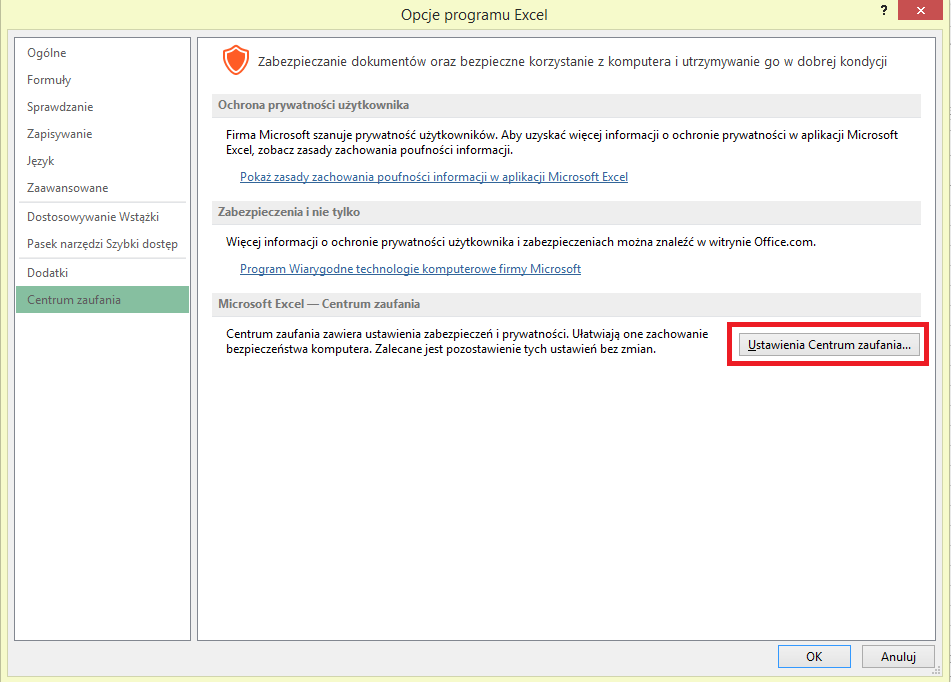Open Zaawansowane options
Screen dimensions: 951x682
(x=102, y=188)
